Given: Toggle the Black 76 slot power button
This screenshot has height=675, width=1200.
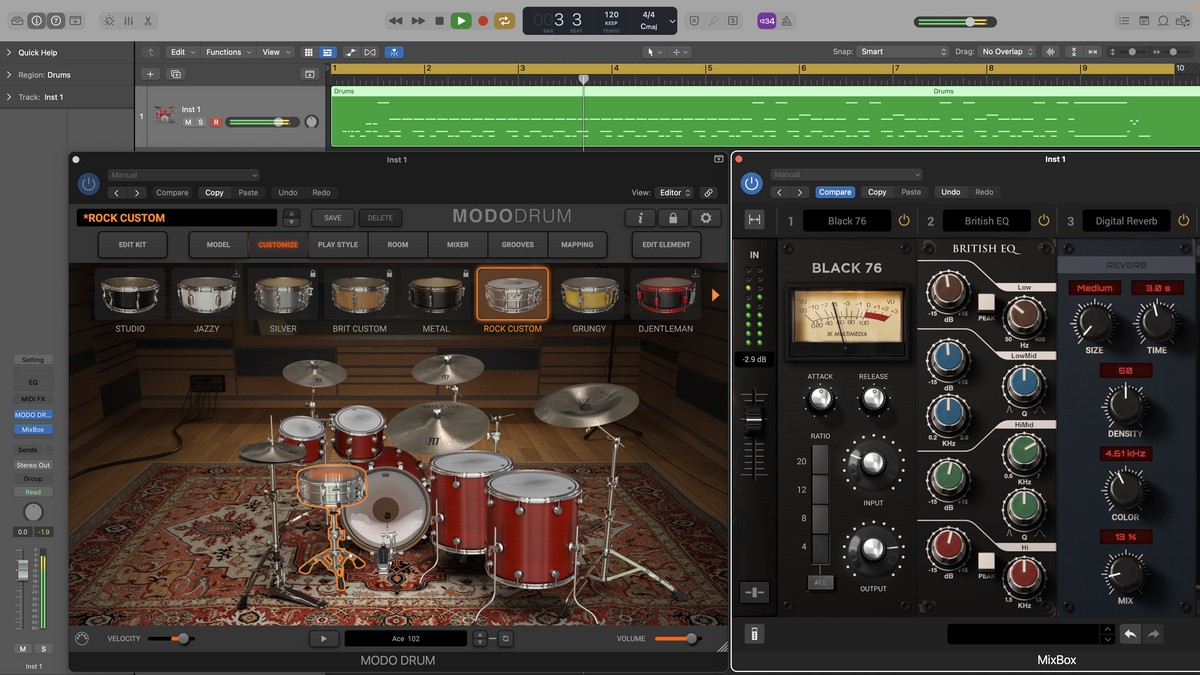Looking at the screenshot, I should point(904,221).
